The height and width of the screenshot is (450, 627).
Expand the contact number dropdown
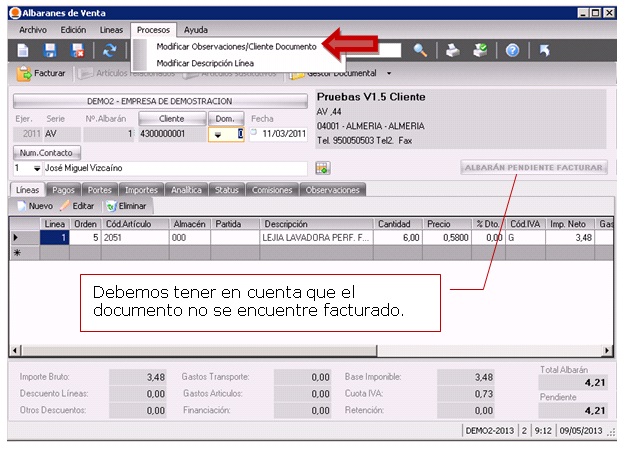point(23,168)
